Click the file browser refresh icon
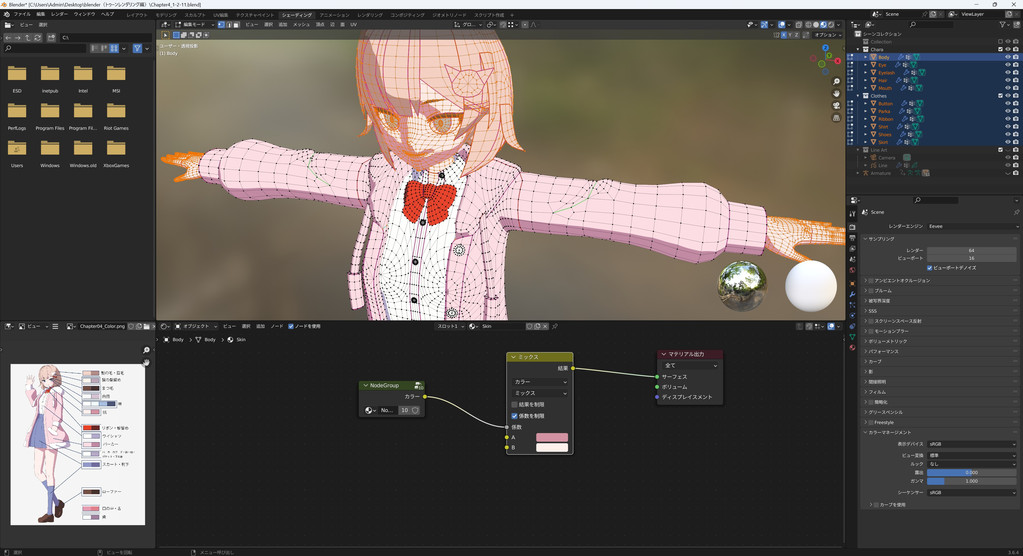 [x=38, y=37]
